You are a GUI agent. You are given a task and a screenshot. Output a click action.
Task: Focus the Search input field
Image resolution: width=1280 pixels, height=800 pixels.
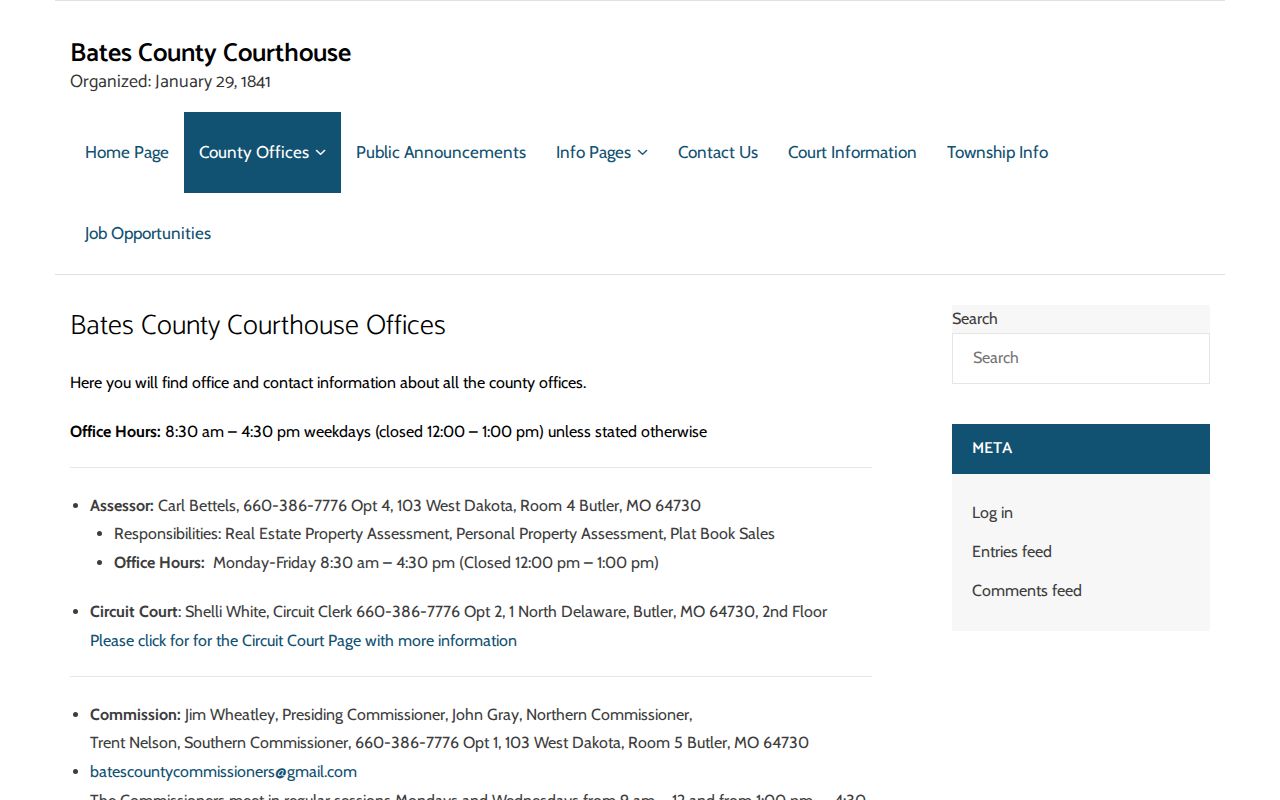tap(1081, 358)
